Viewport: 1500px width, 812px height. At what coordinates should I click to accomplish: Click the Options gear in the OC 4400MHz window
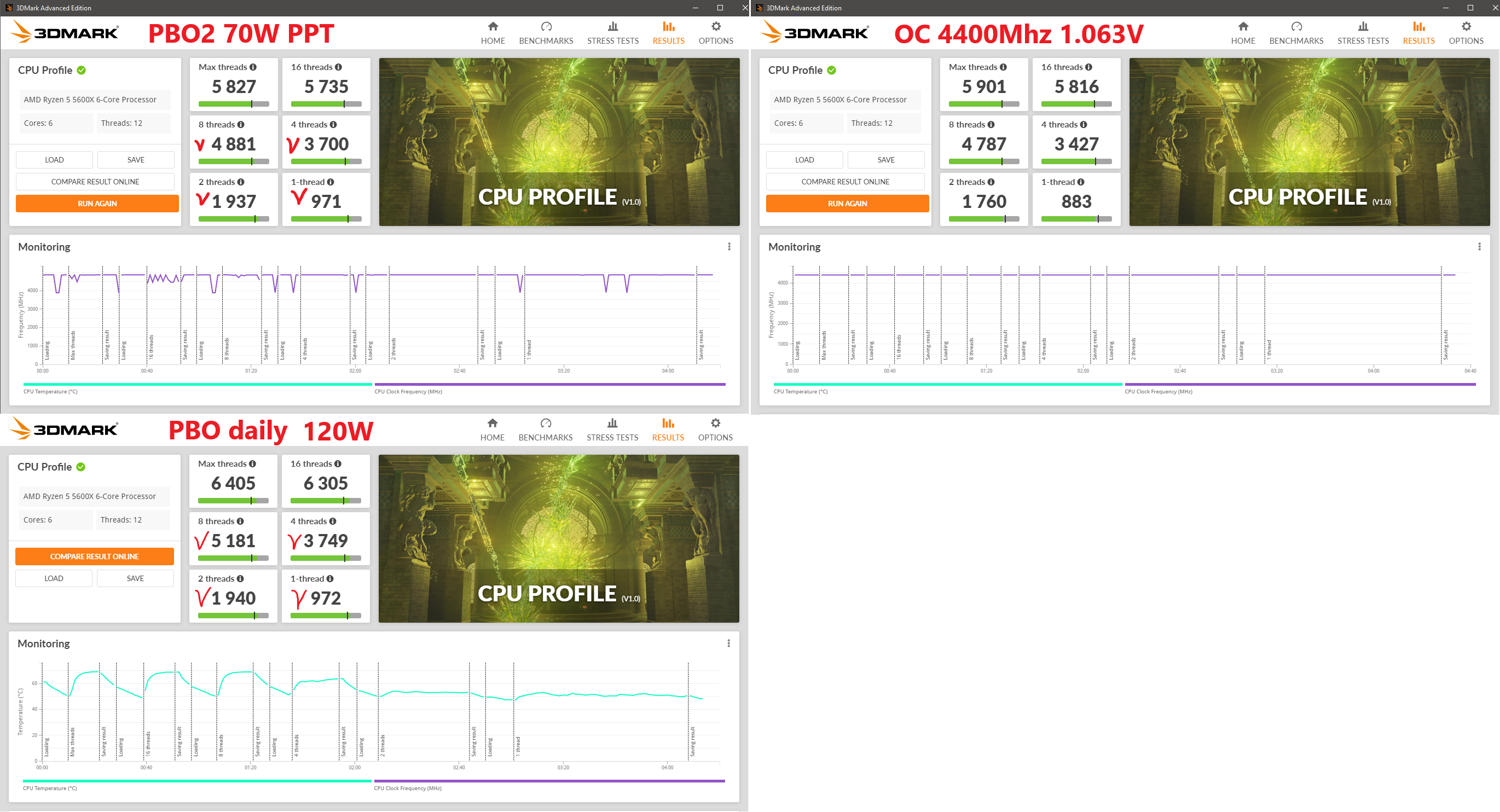(x=1466, y=27)
